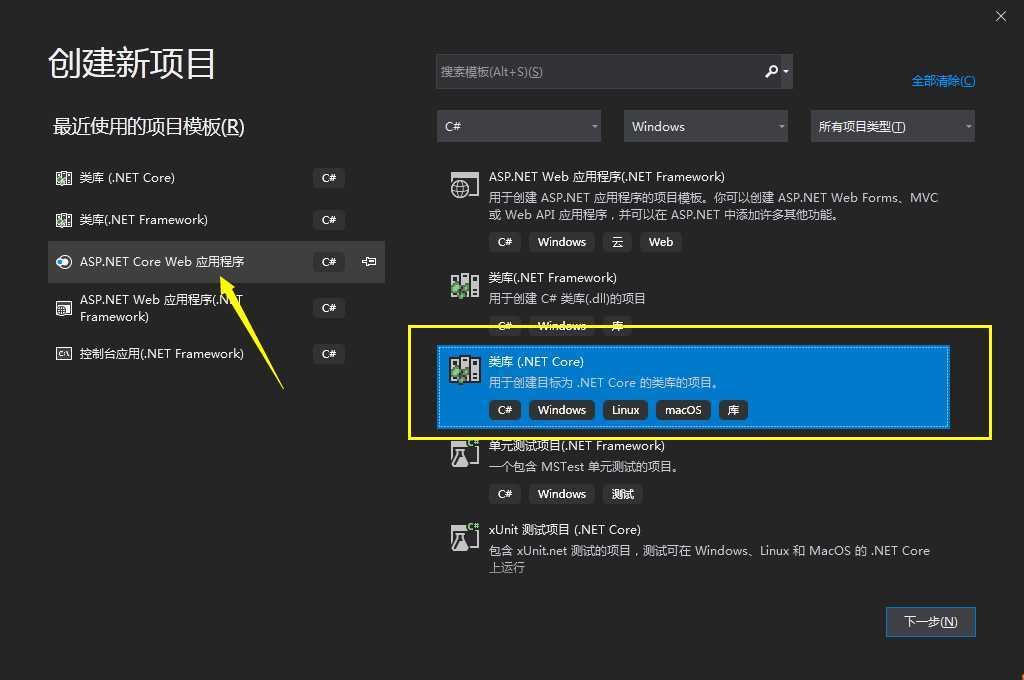
Task: Click the 下一步 button
Action: click(931, 622)
